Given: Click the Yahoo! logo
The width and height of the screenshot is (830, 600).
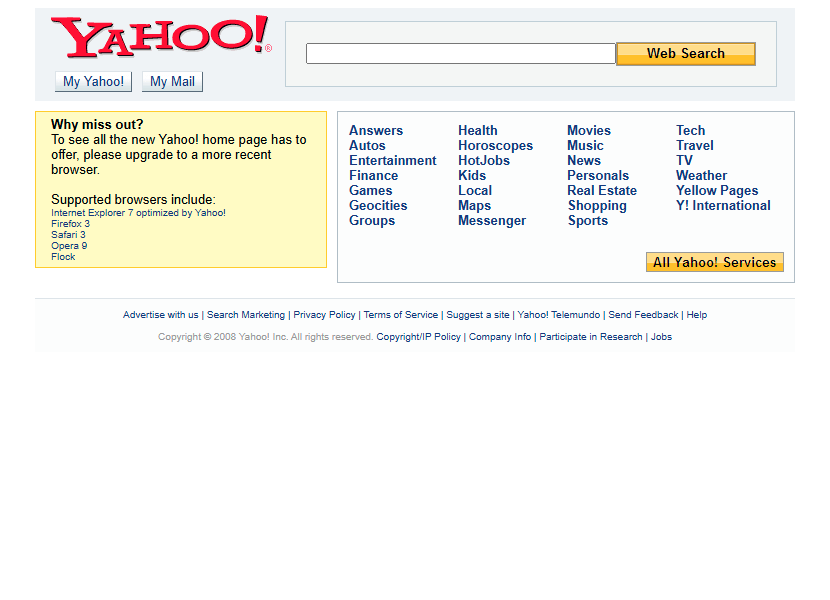Looking at the screenshot, I should point(161,36).
